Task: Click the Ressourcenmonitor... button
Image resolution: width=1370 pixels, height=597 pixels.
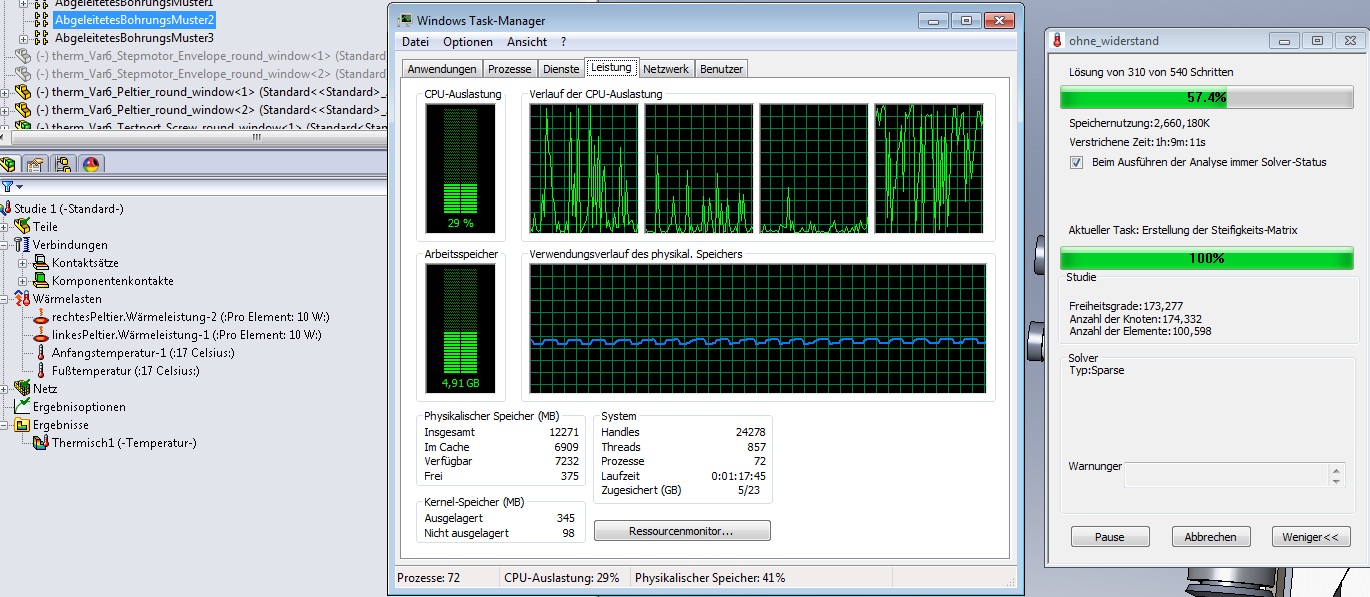Action: [x=682, y=531]
